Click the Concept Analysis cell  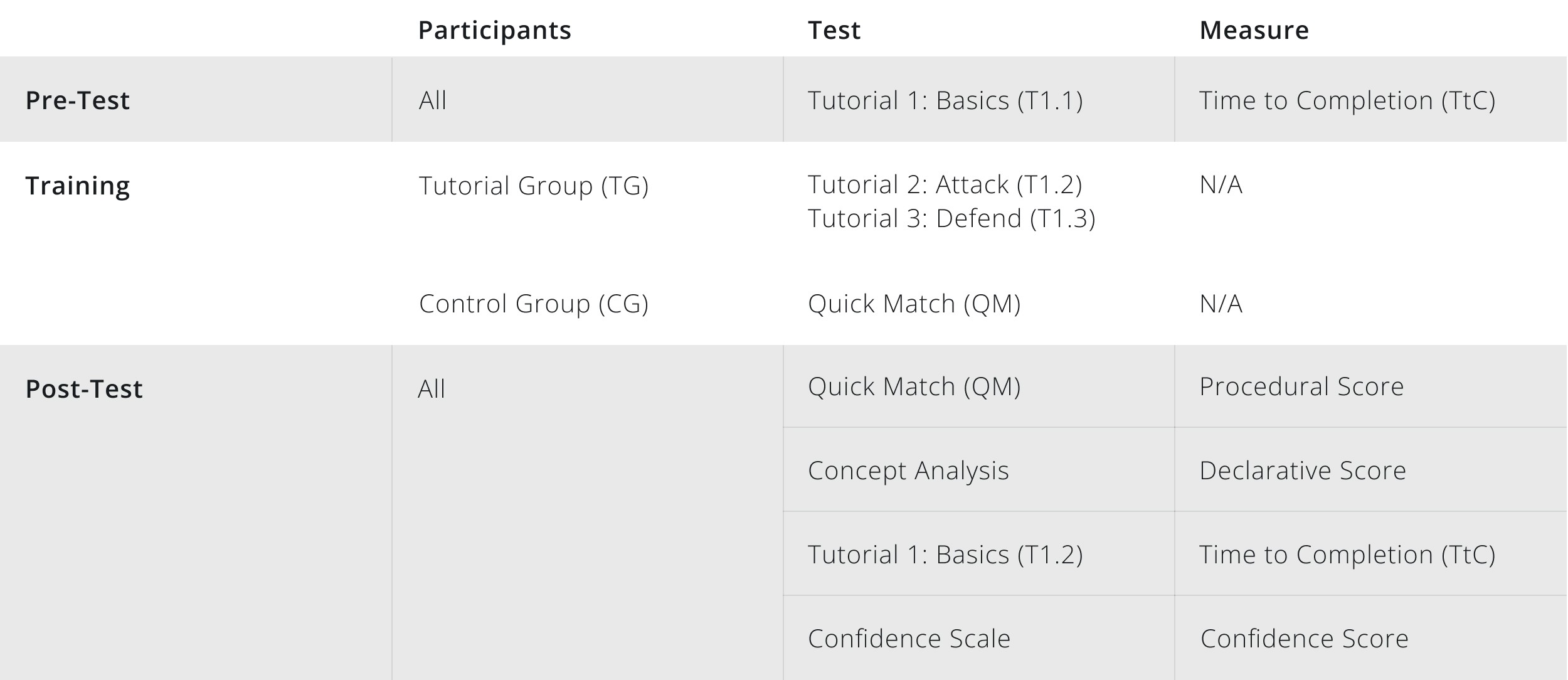[x=908, y=470]
